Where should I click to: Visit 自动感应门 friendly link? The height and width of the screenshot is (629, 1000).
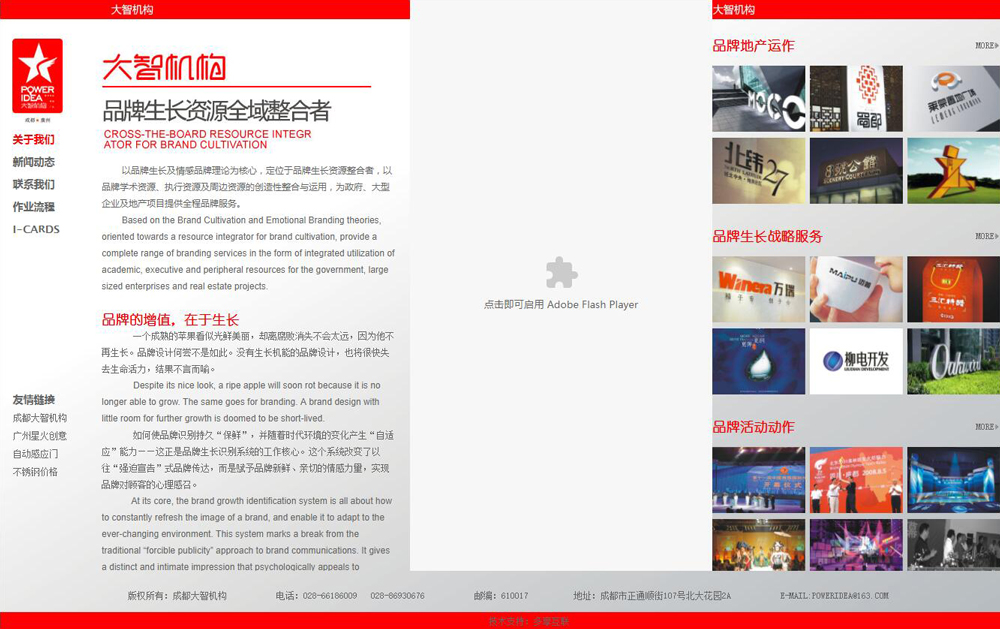coord(35,454)
